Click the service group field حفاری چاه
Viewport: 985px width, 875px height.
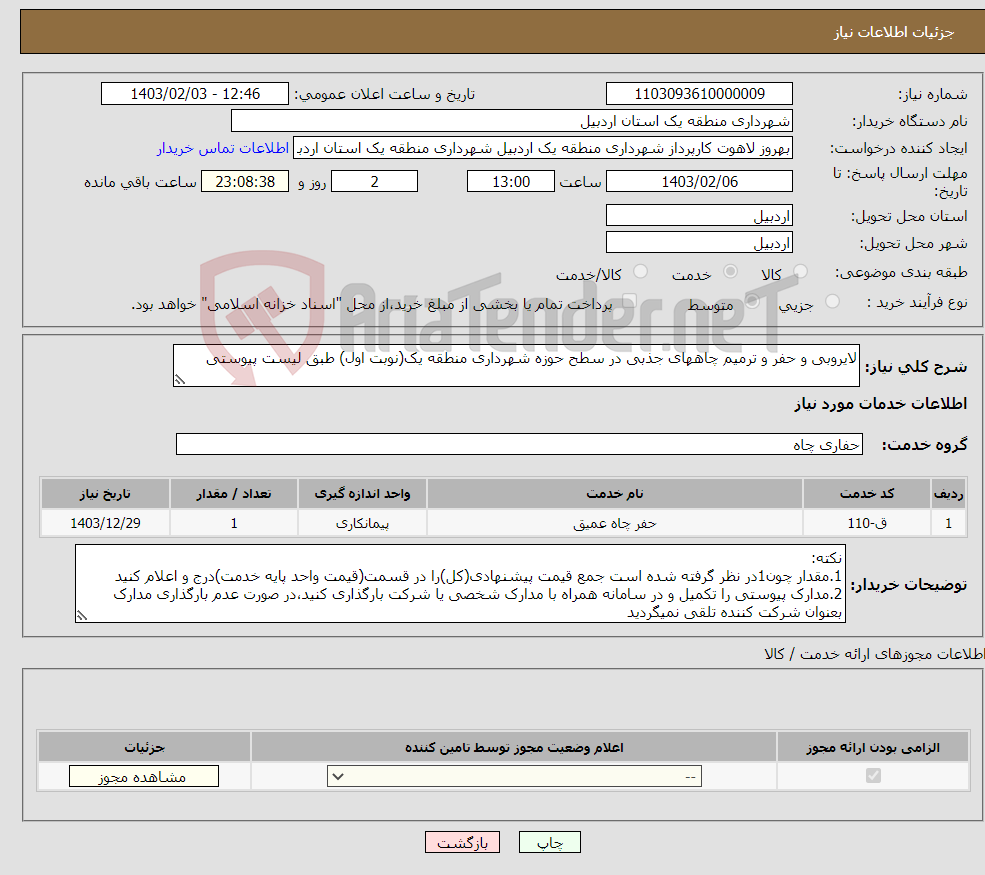pos(520,444)
